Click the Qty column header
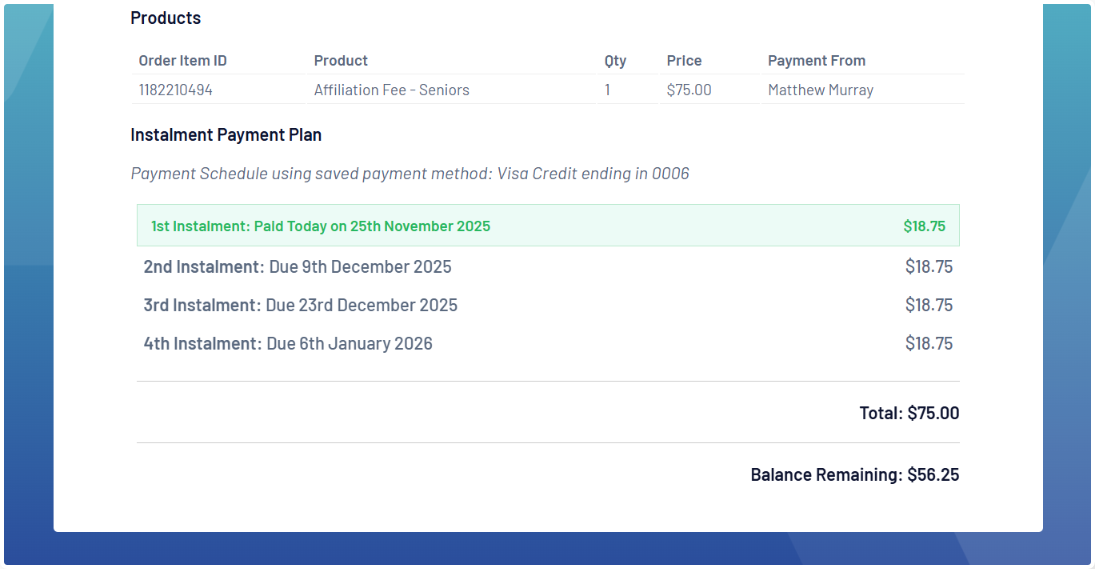Image resolution: width=1095 pixels, height=569 pixels. (615, 61)
